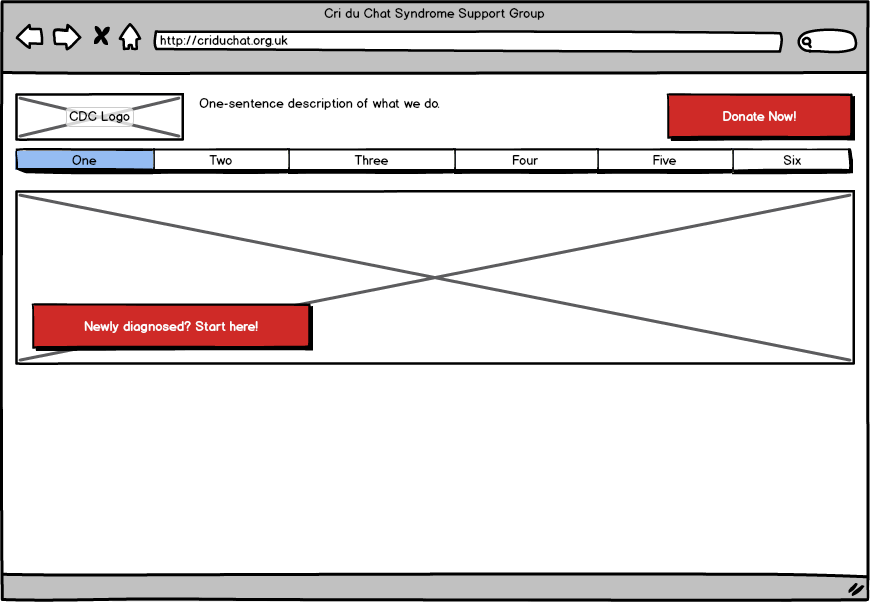
Task: Click the CDC Logo placeholder
Action: point(99,117)
